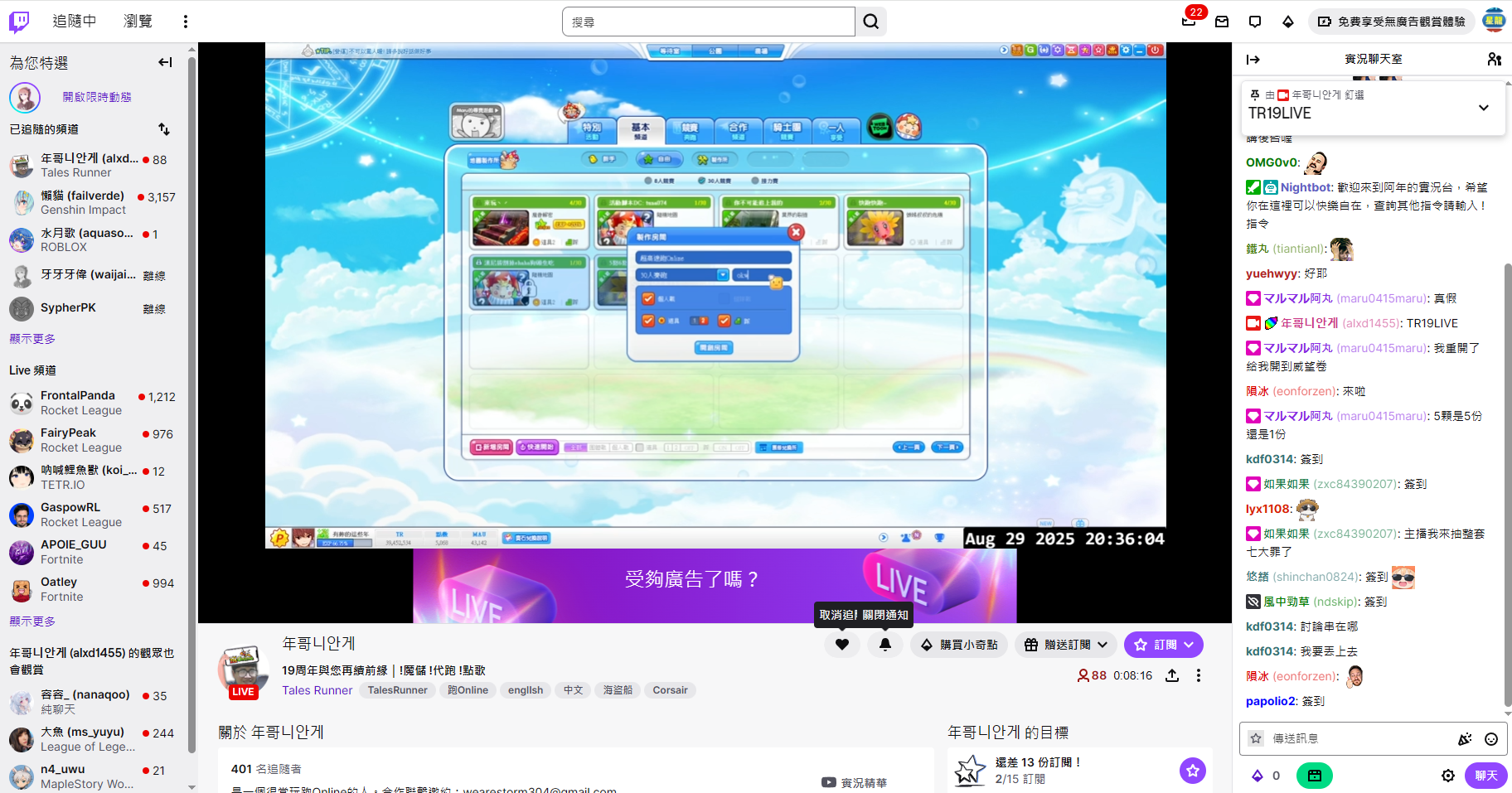Toggle the notification bell for channel
This screenshot has width=1512, height=793.
tap(884, 645)
